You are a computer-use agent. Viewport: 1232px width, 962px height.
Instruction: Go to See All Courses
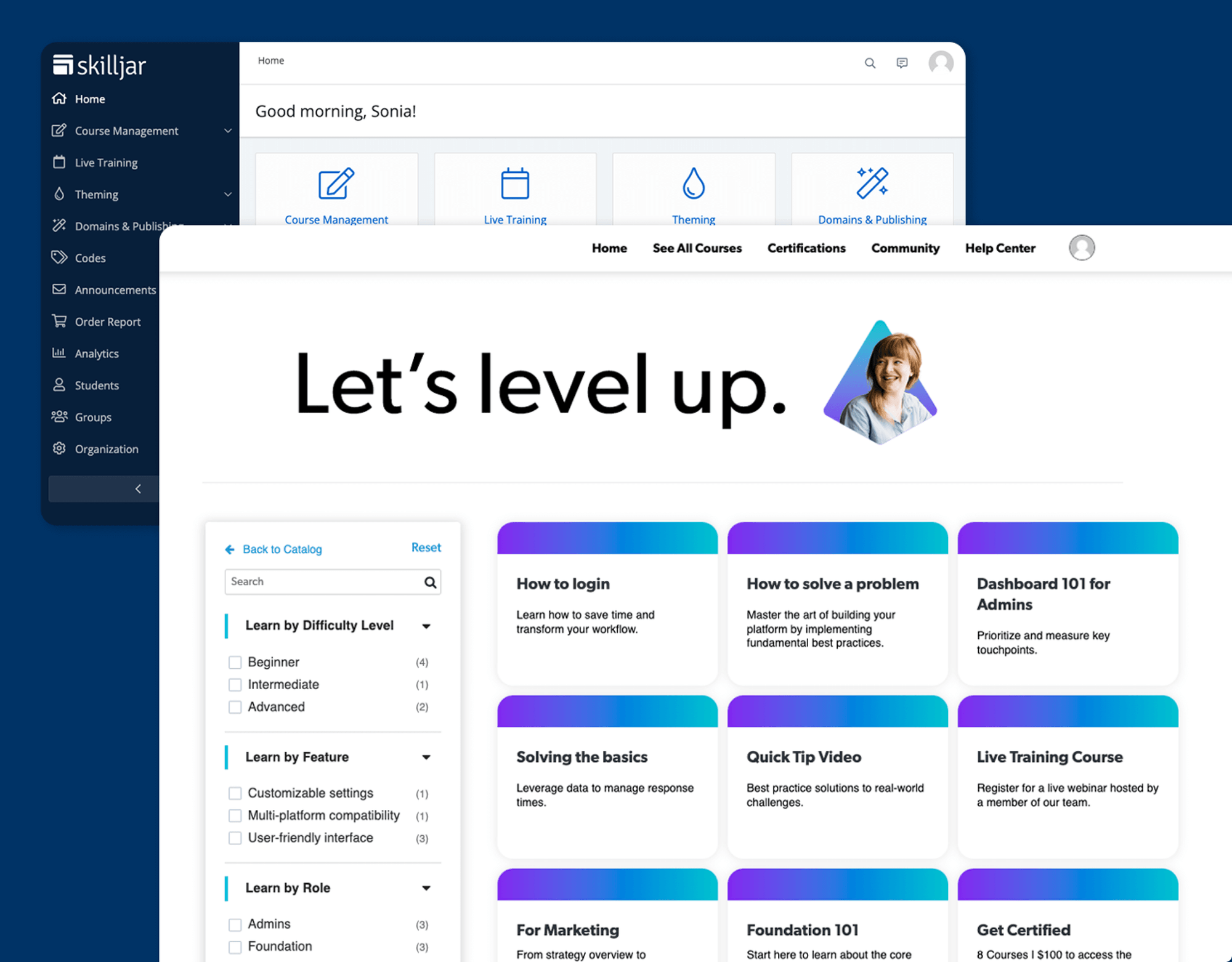(x=697, y=248)
